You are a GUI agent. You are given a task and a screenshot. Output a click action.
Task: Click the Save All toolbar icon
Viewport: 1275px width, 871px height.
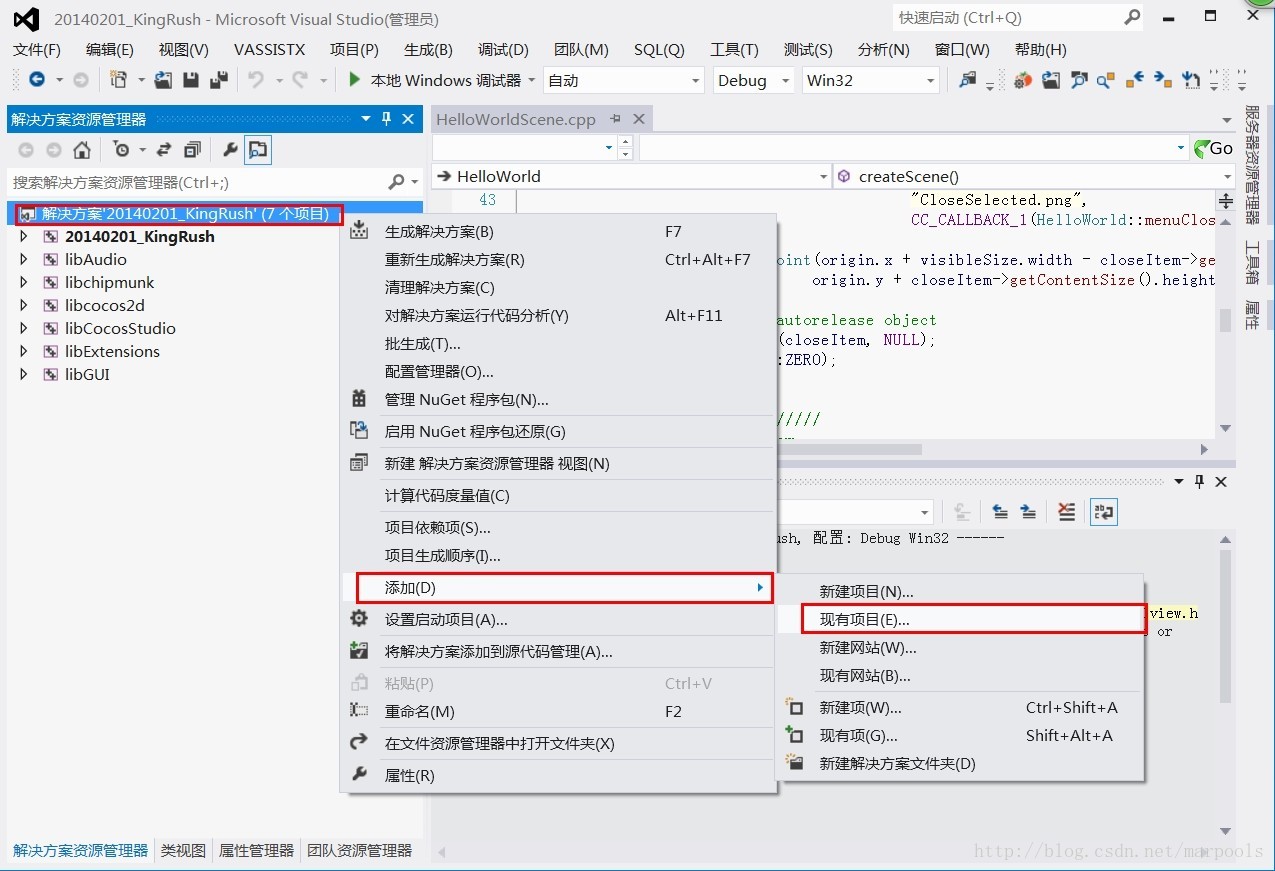pos(218,80)
